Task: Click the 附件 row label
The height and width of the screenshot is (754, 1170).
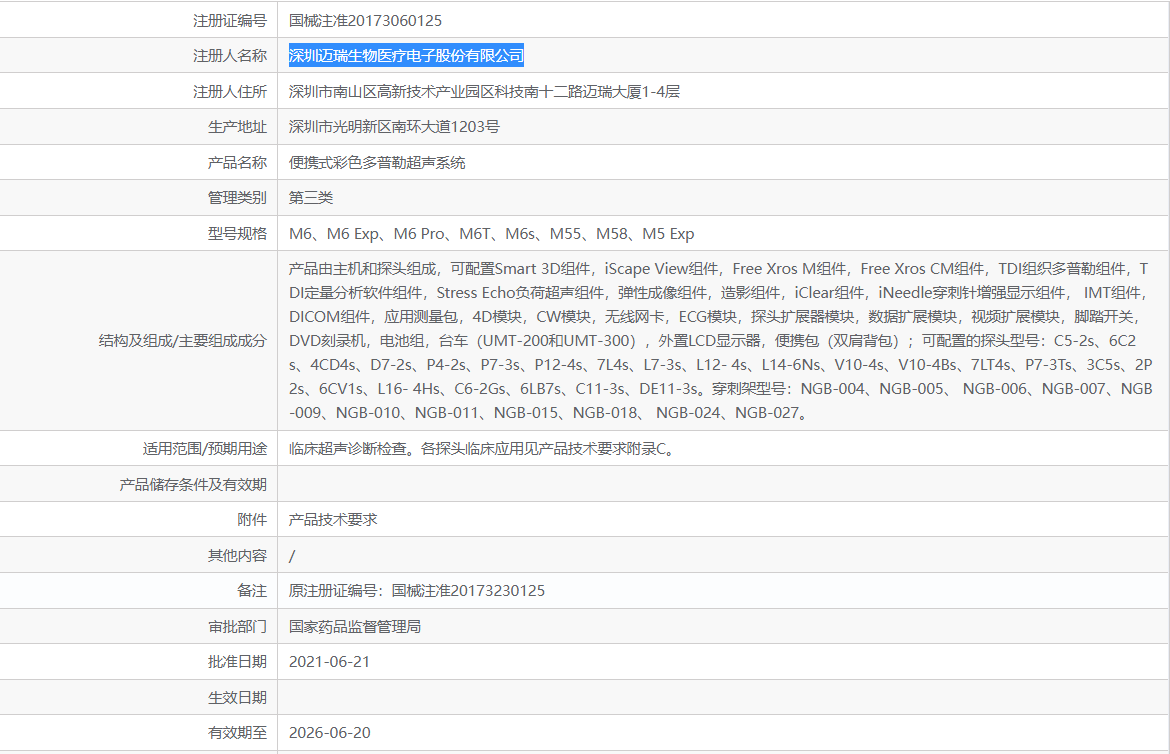Action: point(251,520)
